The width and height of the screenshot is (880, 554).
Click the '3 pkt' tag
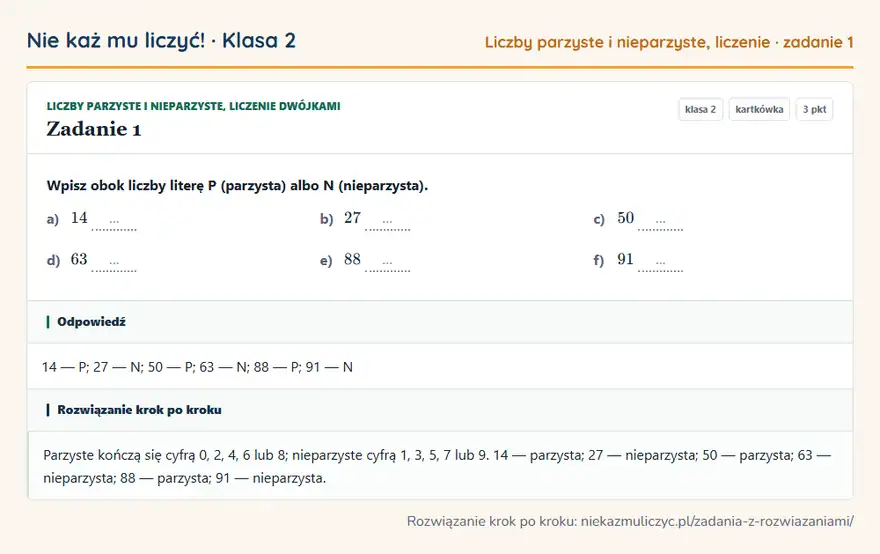(814, 109)
